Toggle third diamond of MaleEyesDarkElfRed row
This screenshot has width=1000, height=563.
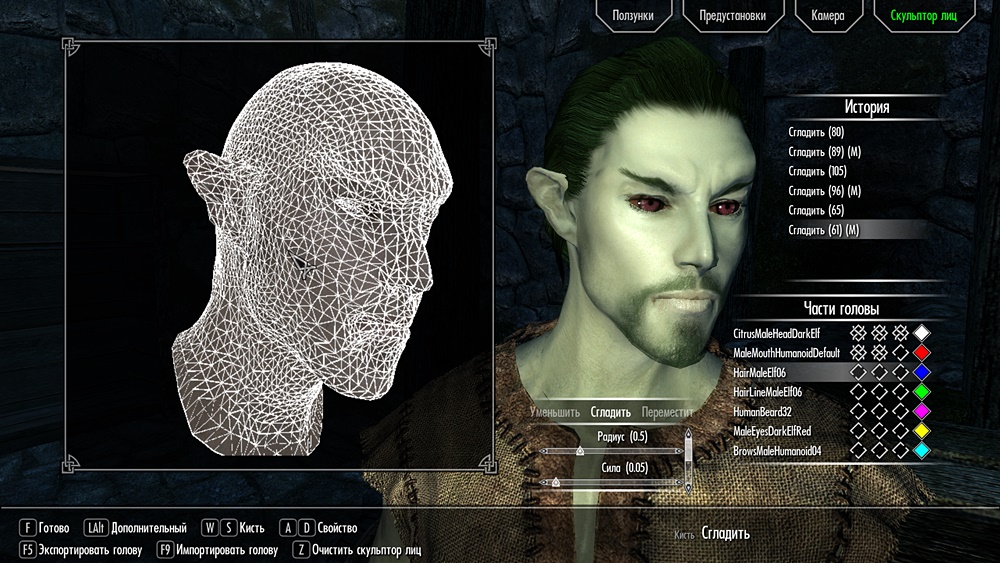(x=901, y=431)
